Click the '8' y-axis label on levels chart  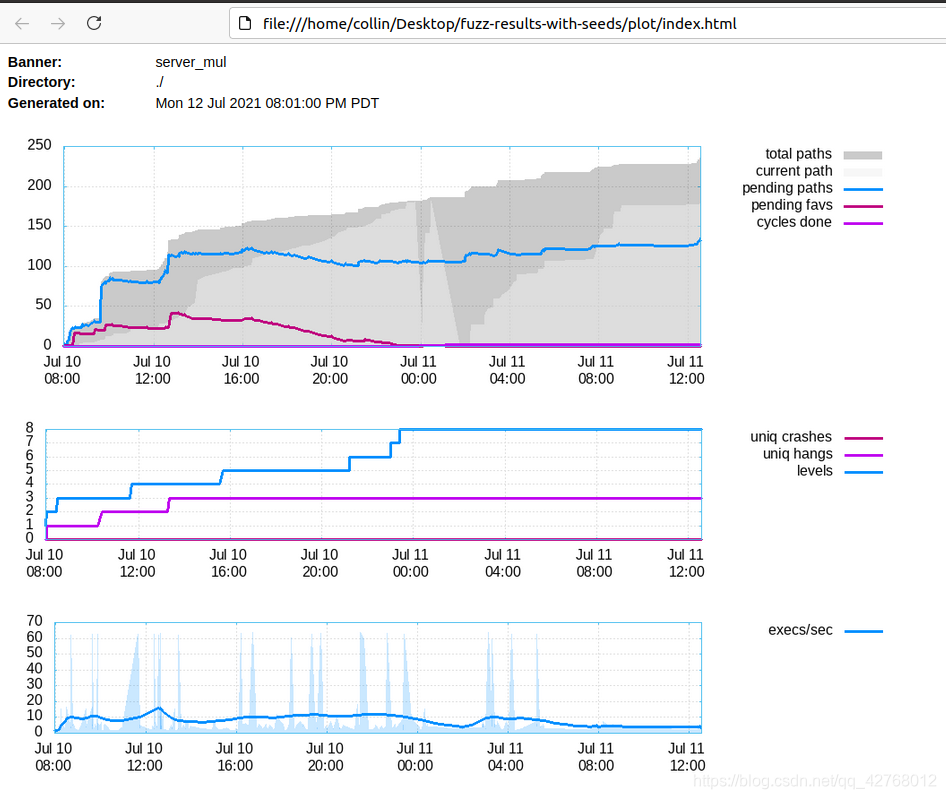30,428
